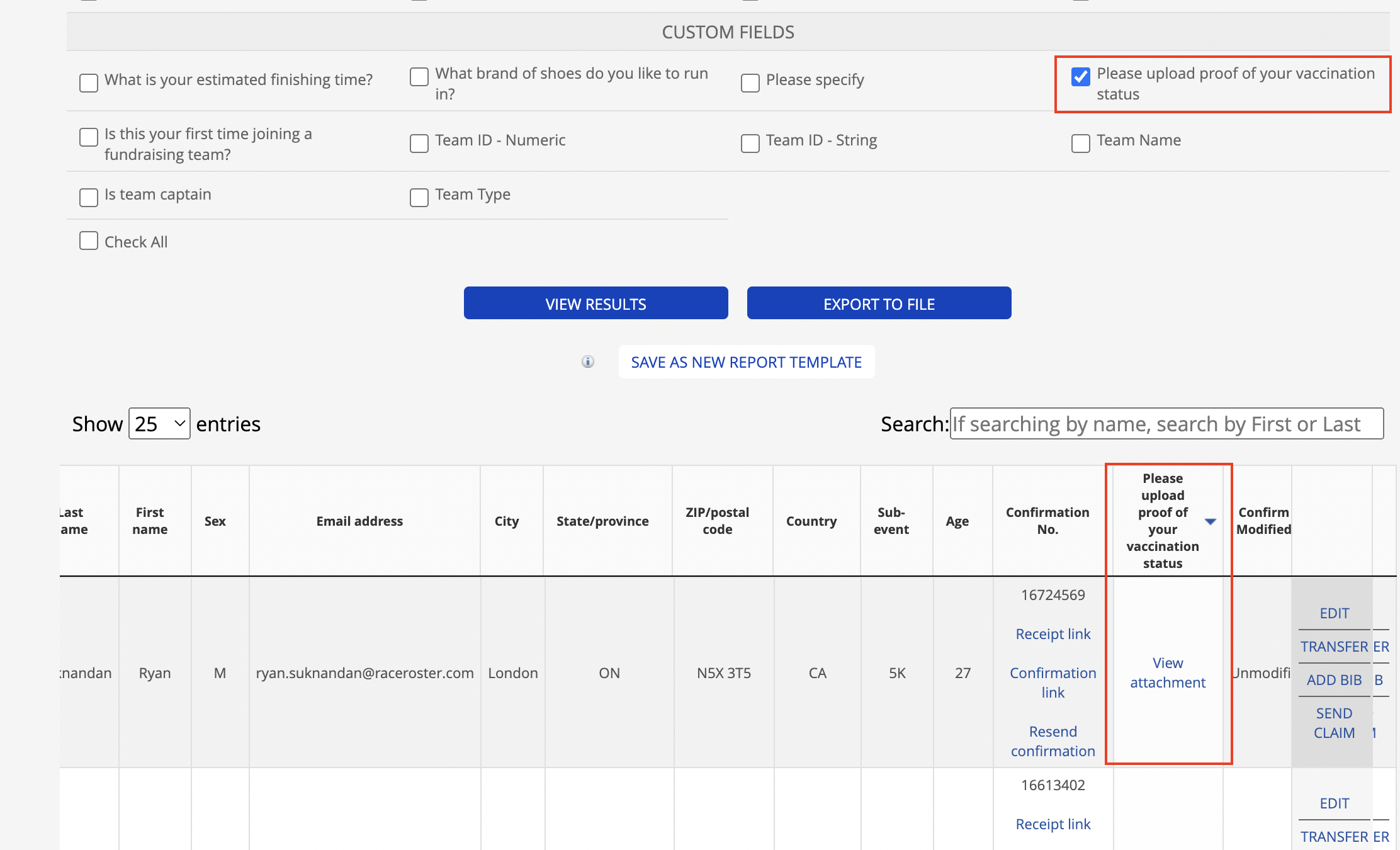Open Receipt link for confirmation 16724569
The width and height of the screenshot is (1400, 850).
click(1053, 634)
